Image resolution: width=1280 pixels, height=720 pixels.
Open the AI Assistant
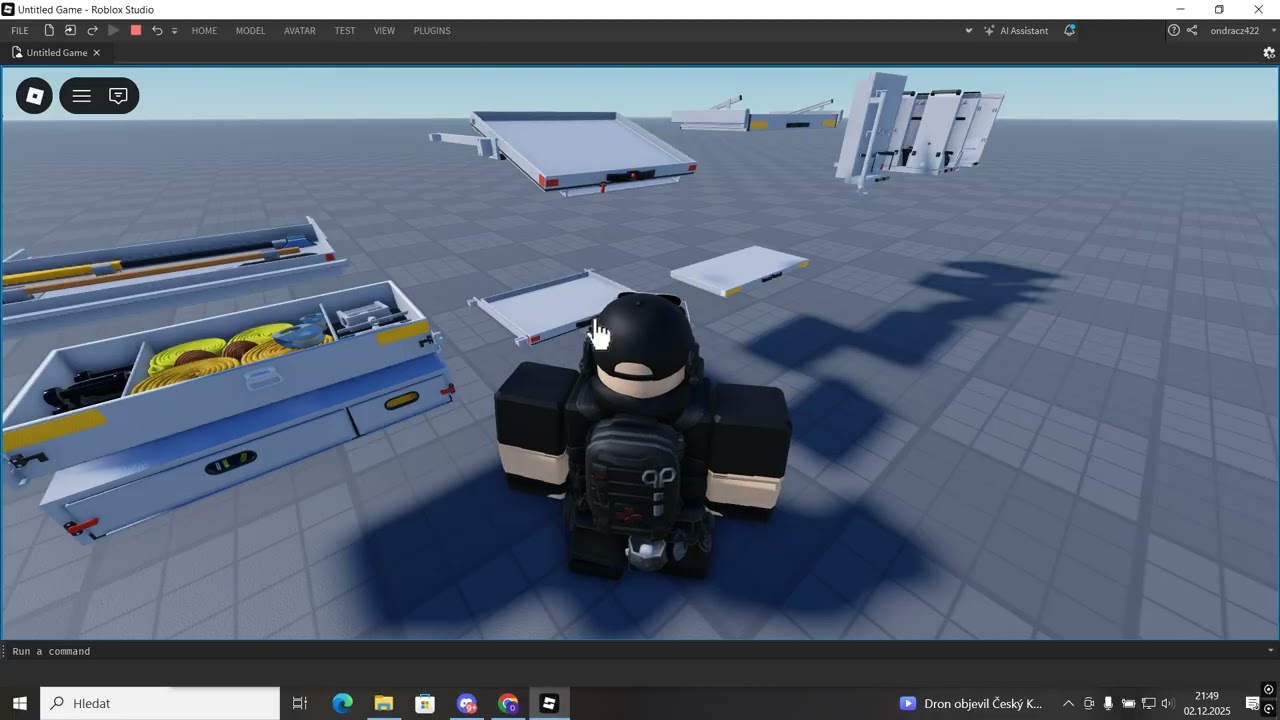(1016, 31)
